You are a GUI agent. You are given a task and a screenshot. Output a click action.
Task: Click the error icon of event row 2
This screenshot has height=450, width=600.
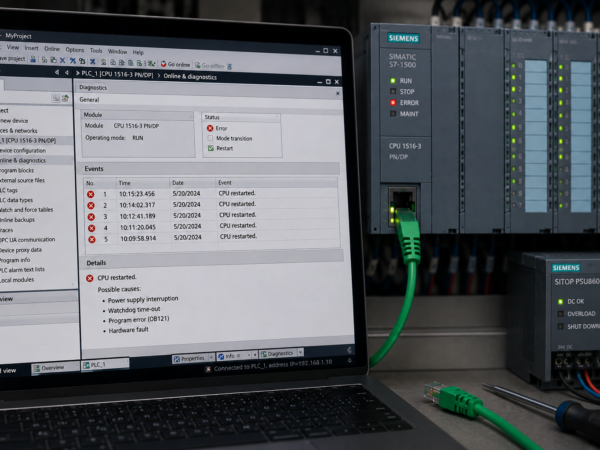[x=91, y=205]
